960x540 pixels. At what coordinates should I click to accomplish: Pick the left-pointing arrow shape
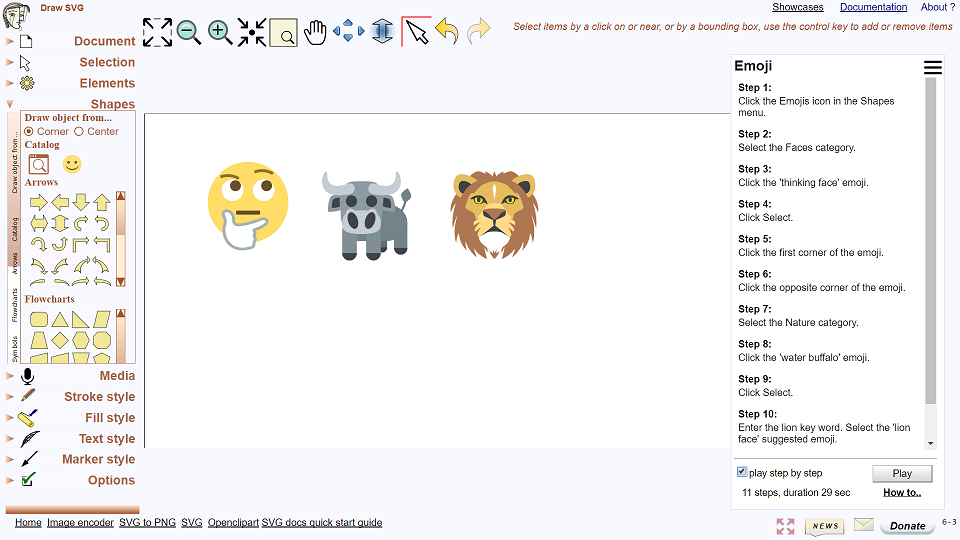(60, 202)
